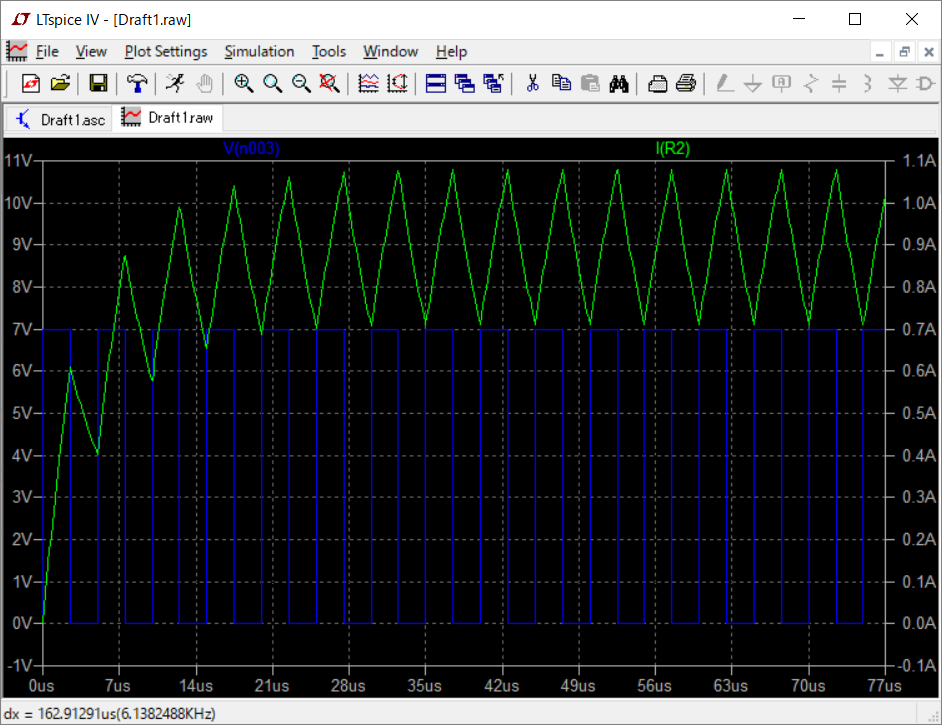Minimize the inner Draft1.raw document window

(x=880, y=52)
